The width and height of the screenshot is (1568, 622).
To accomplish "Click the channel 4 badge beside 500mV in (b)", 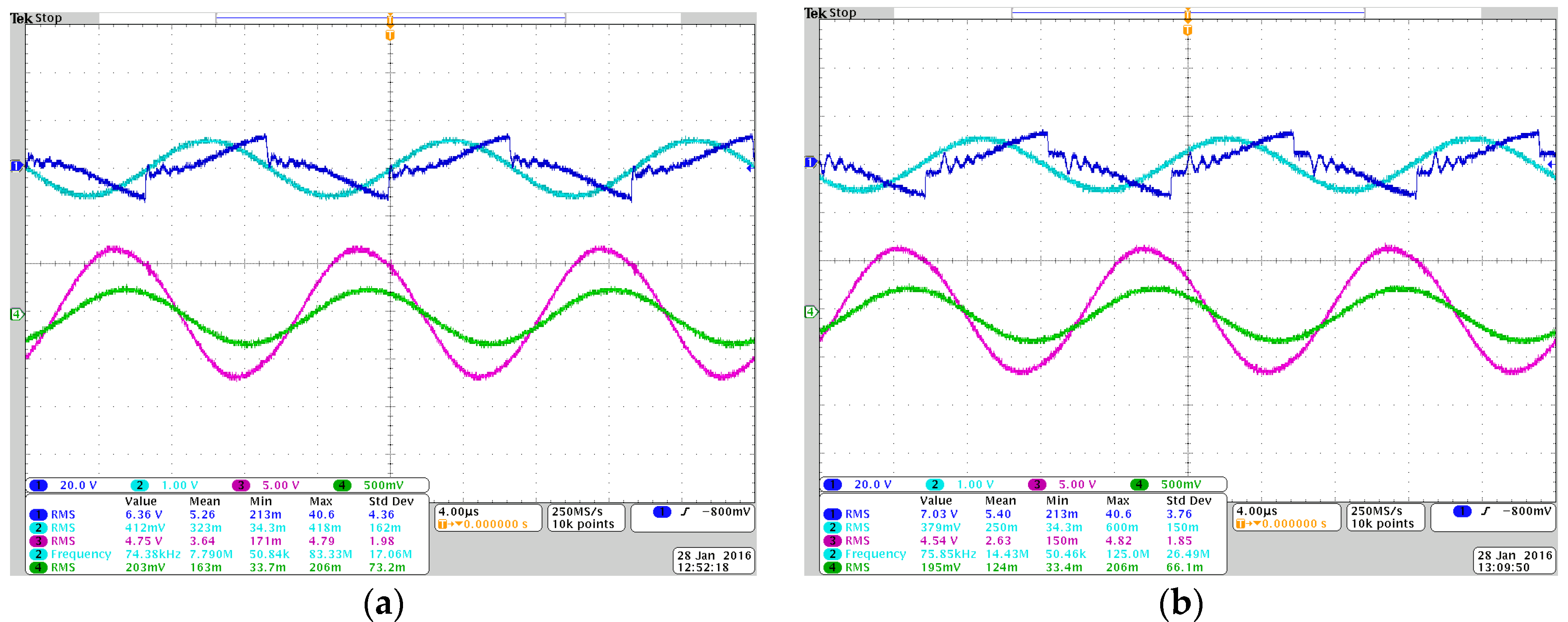I will point(1139,485).
